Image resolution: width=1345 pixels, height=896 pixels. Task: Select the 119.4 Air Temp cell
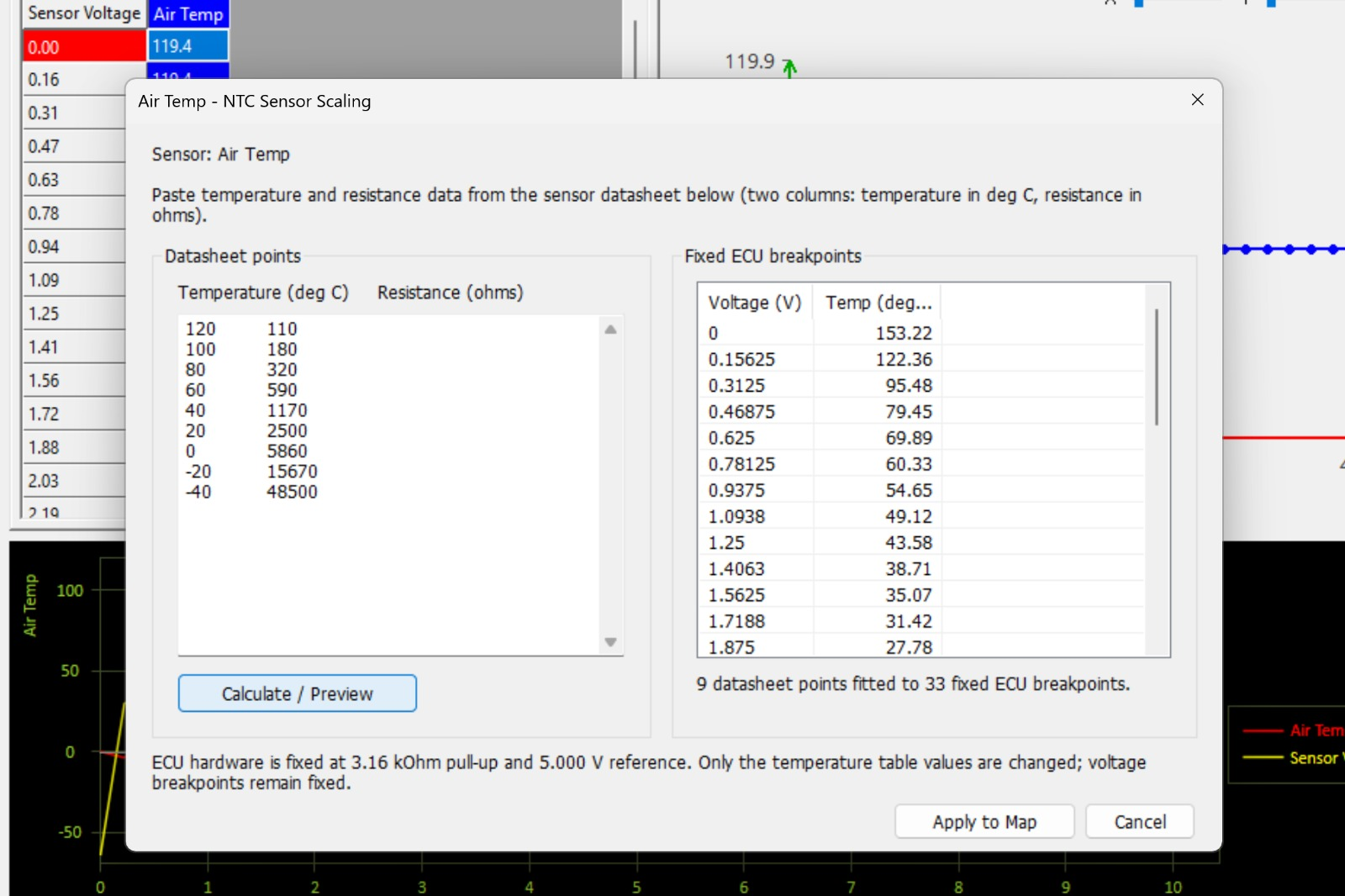coord(188,46)
